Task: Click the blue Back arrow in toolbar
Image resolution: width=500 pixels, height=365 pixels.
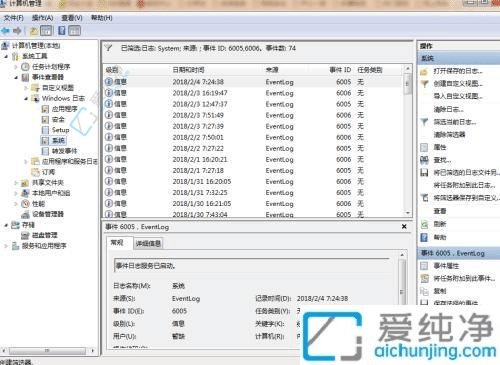Action: pos(5,31)
